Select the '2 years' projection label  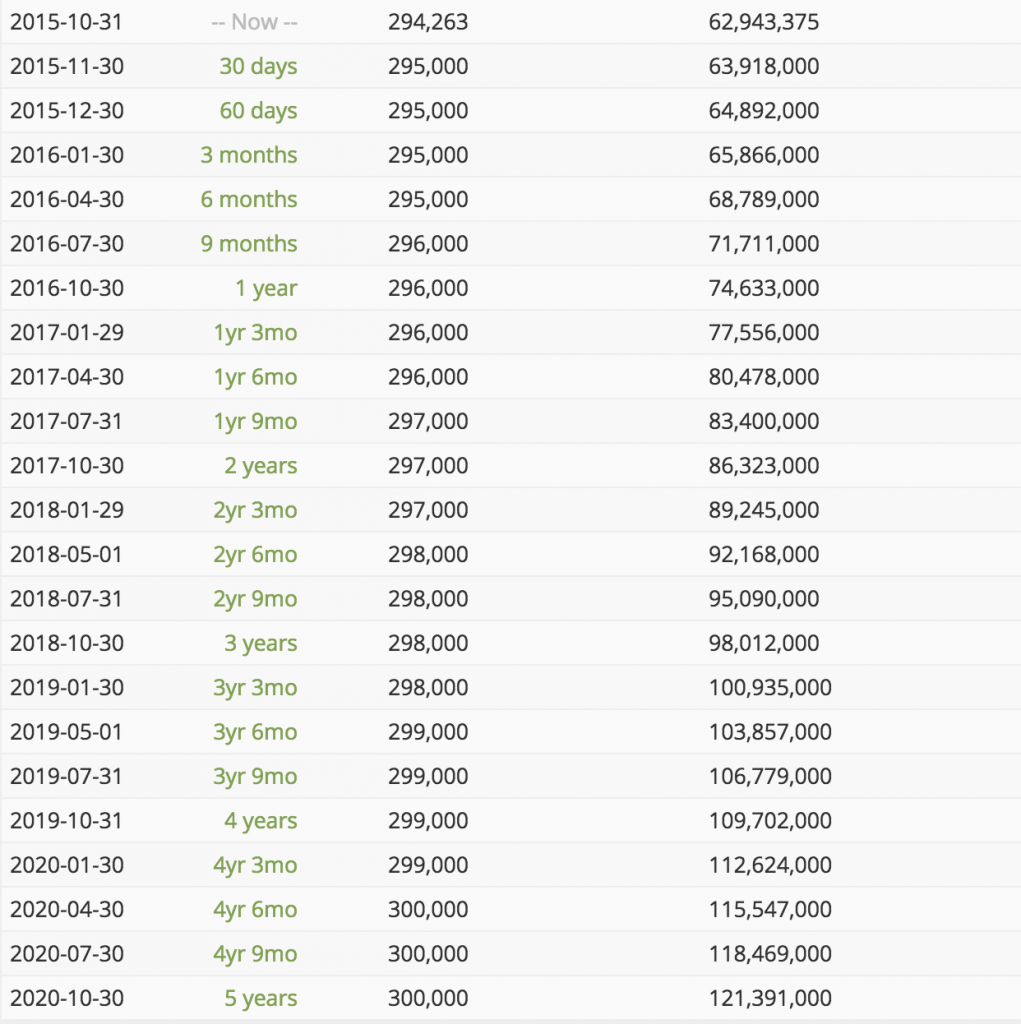[261, 466]
